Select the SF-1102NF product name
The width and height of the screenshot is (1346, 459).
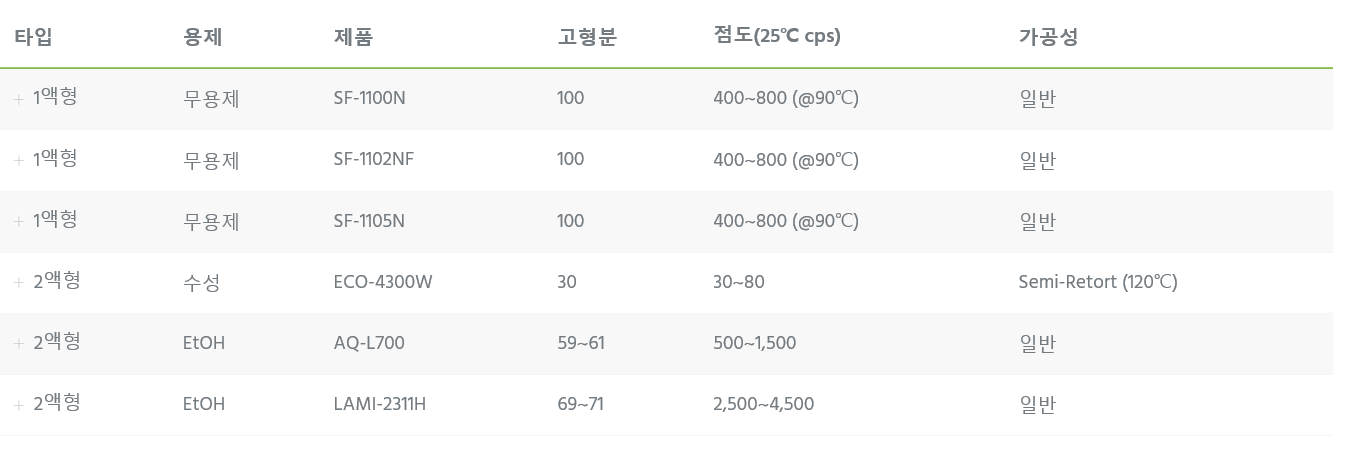374,159
